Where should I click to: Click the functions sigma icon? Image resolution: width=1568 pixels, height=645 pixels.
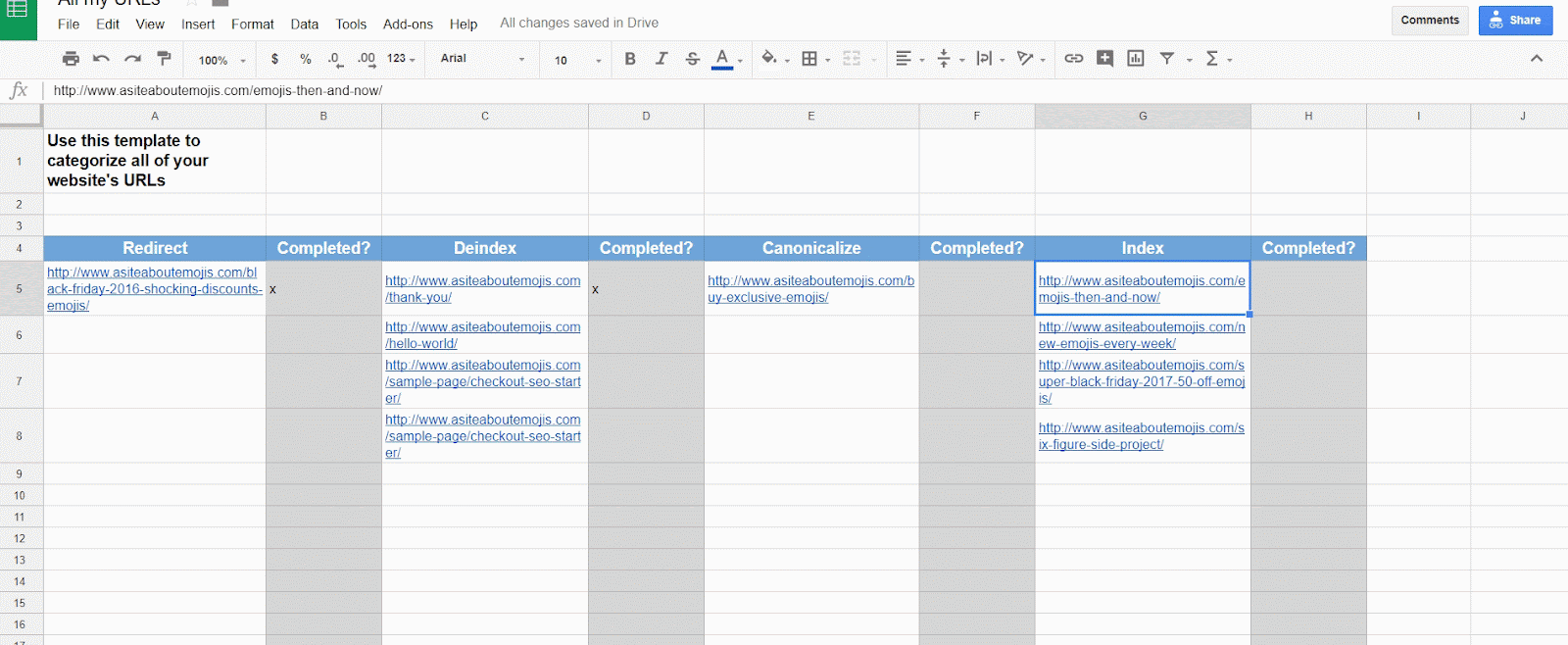(1212, 59)
